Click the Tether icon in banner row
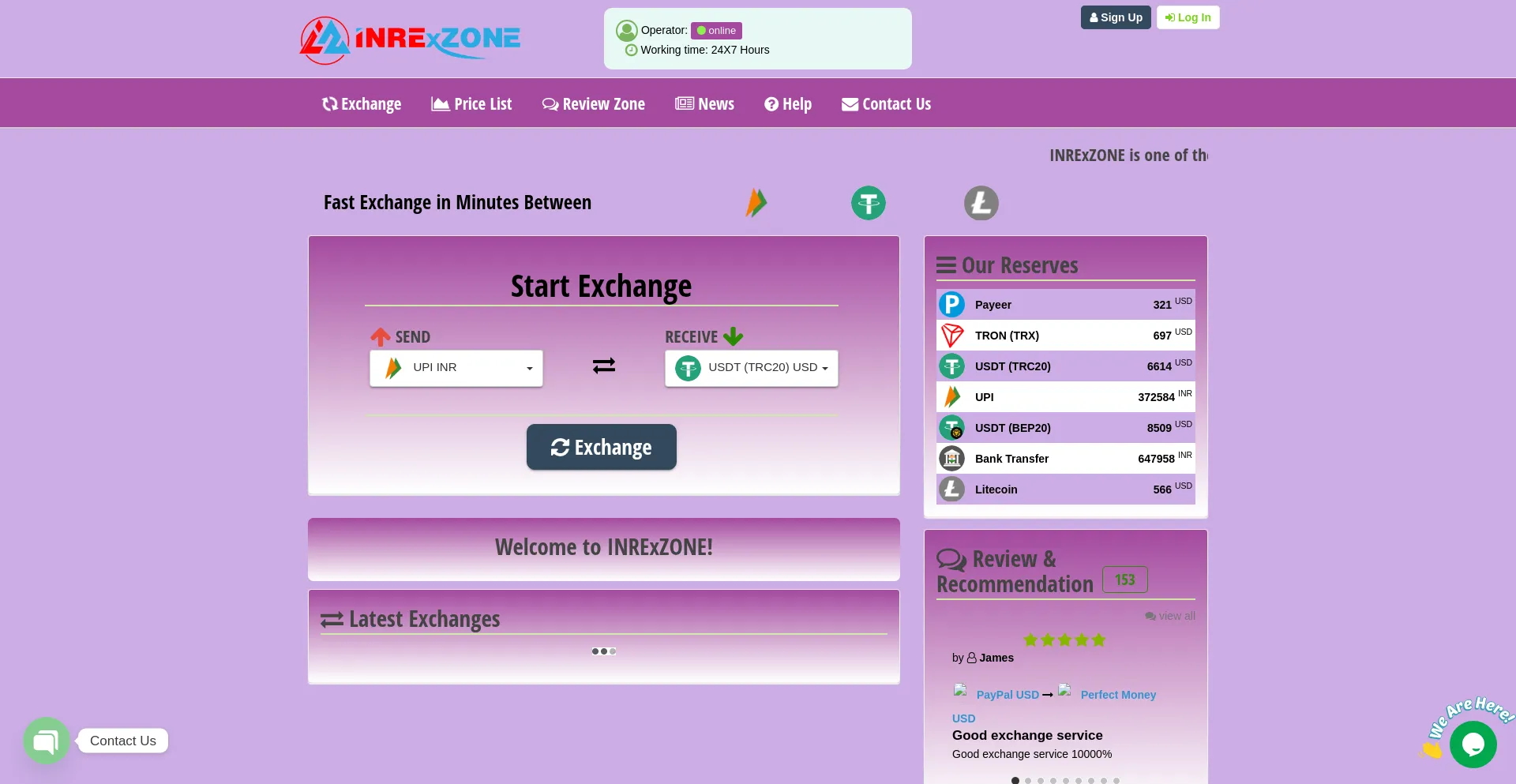The height and width of the screenshot is (784, 1516). point(869,203)
